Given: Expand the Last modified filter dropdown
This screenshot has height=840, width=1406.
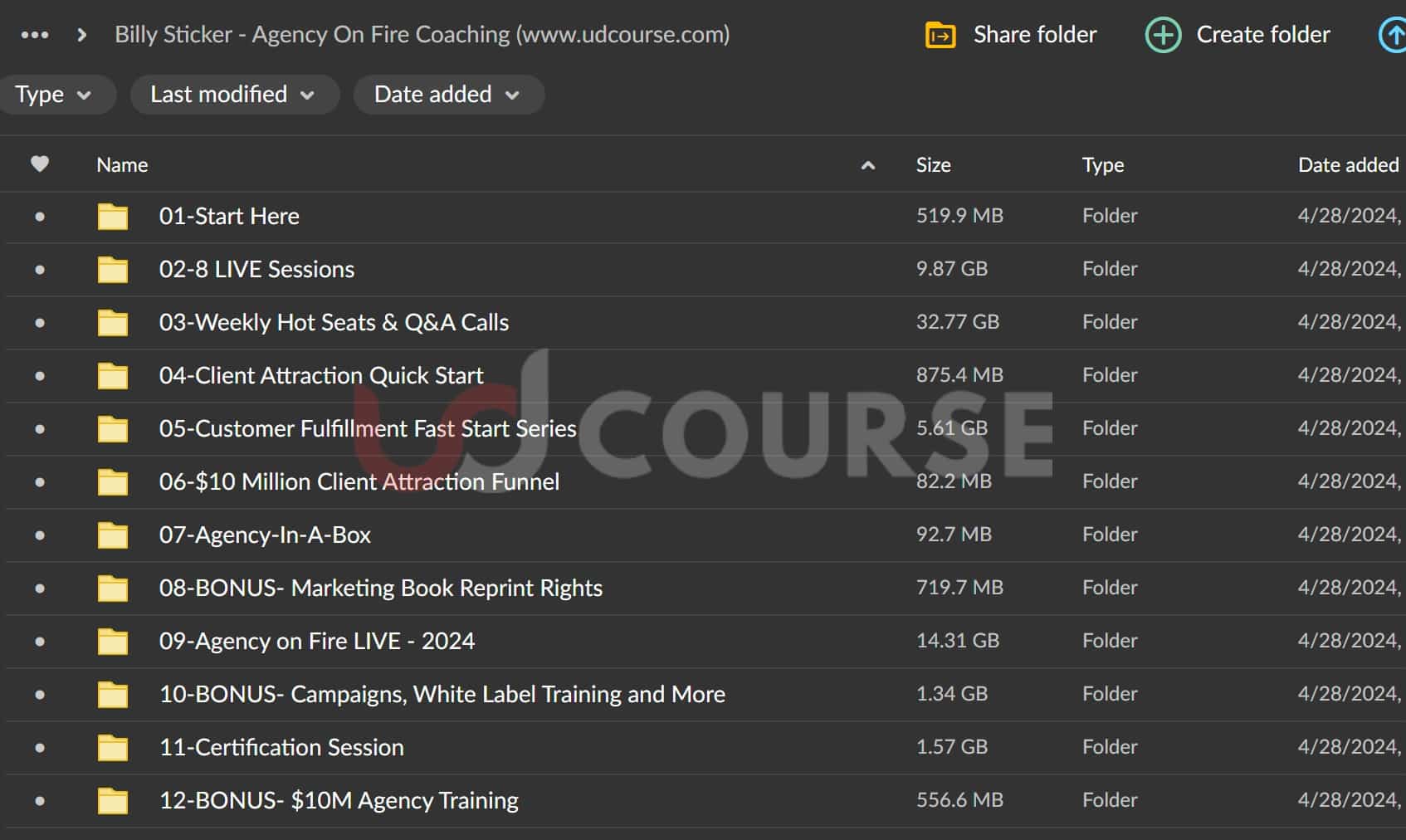Looking at the screenshot, I should point(232,95).
